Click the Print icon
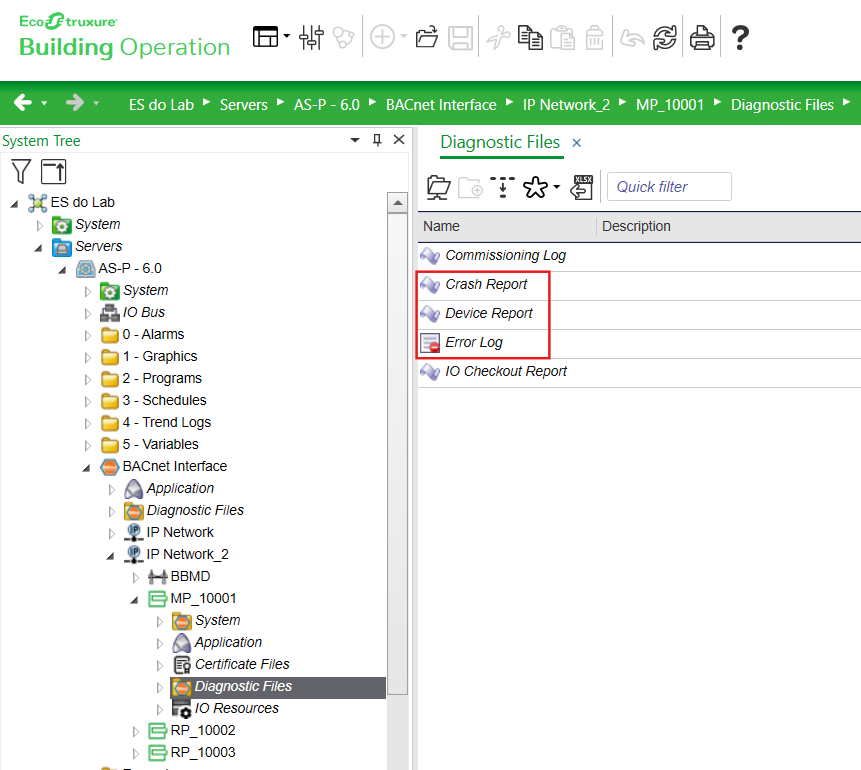861x770 pixels. (x=702, y=38)
